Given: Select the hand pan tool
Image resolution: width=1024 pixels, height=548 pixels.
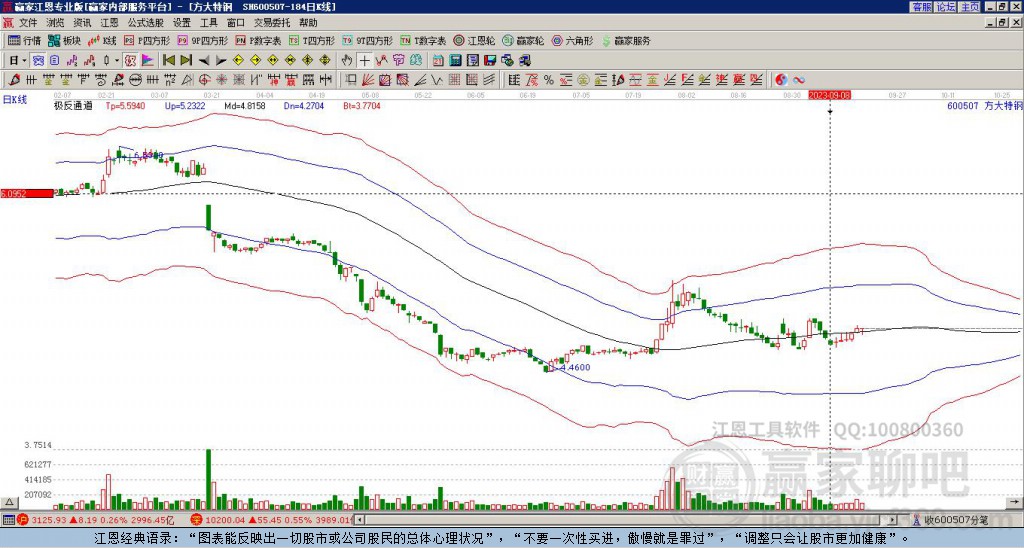Looking at the screenshot, I should click(347, 61).
